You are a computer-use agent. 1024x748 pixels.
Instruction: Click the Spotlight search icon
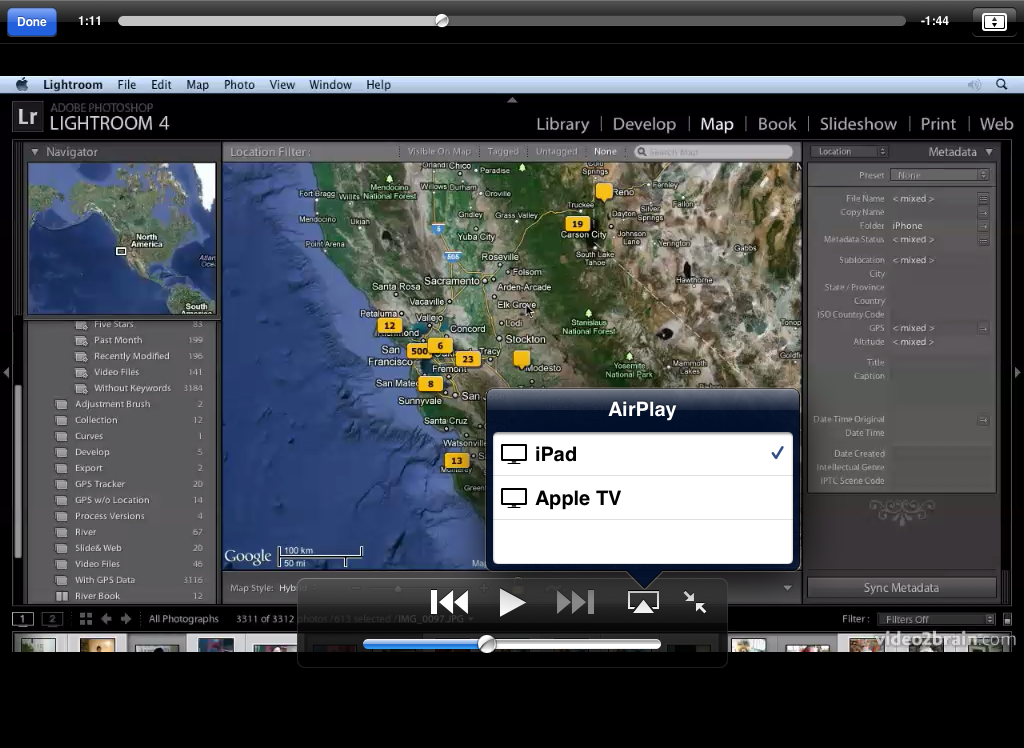[x=1001, y=84]
